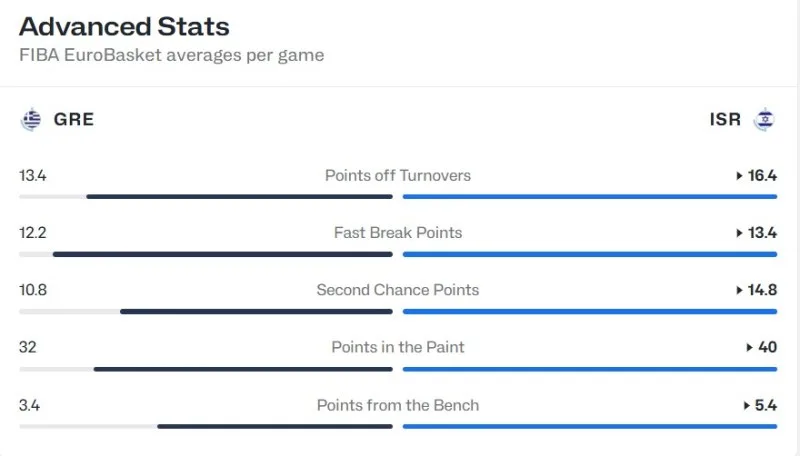Image resolution: width=800 pixels, height=456 pixels.
Task: Click the Advanced Stats heading
Action: coord(124,27)
